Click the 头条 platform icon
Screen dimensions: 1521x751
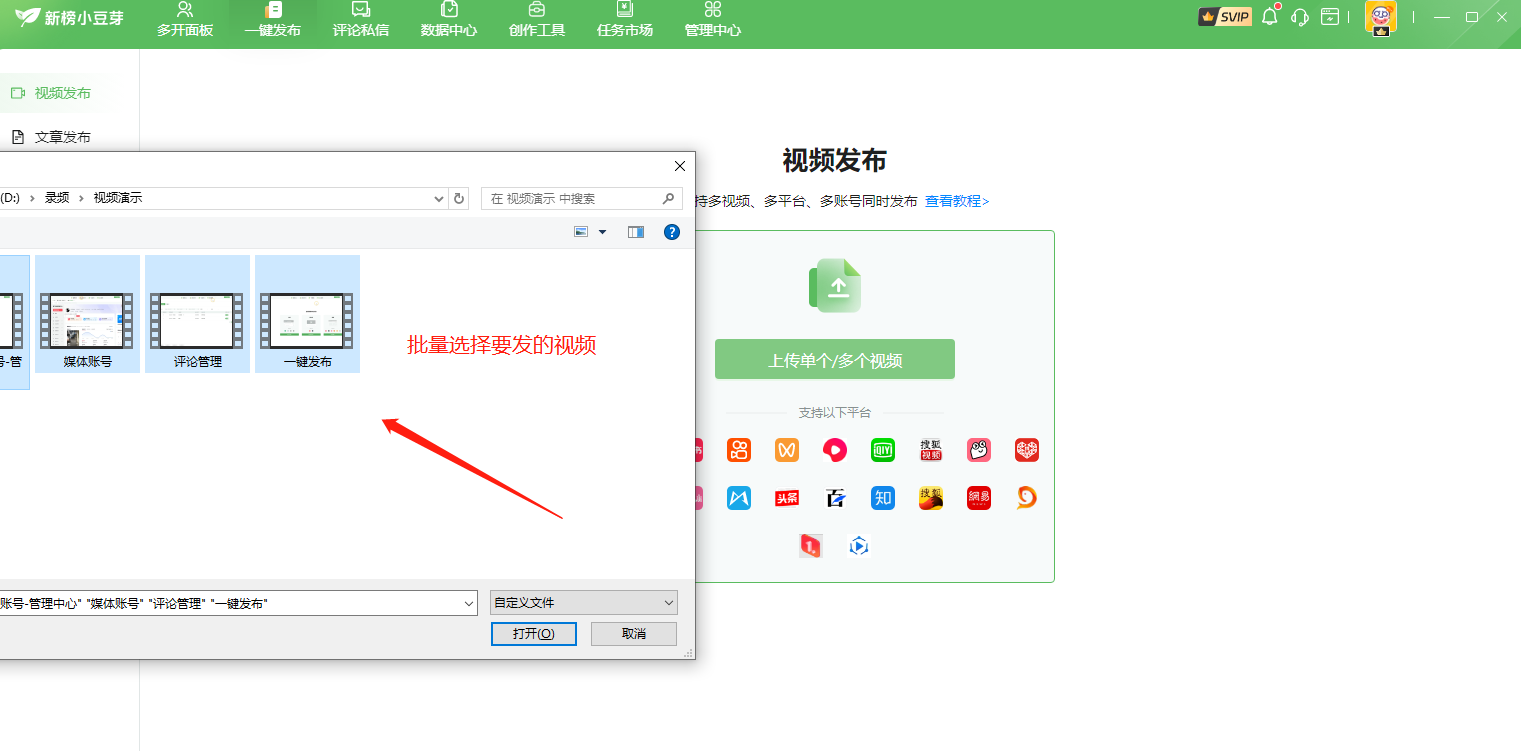point(787,498)
